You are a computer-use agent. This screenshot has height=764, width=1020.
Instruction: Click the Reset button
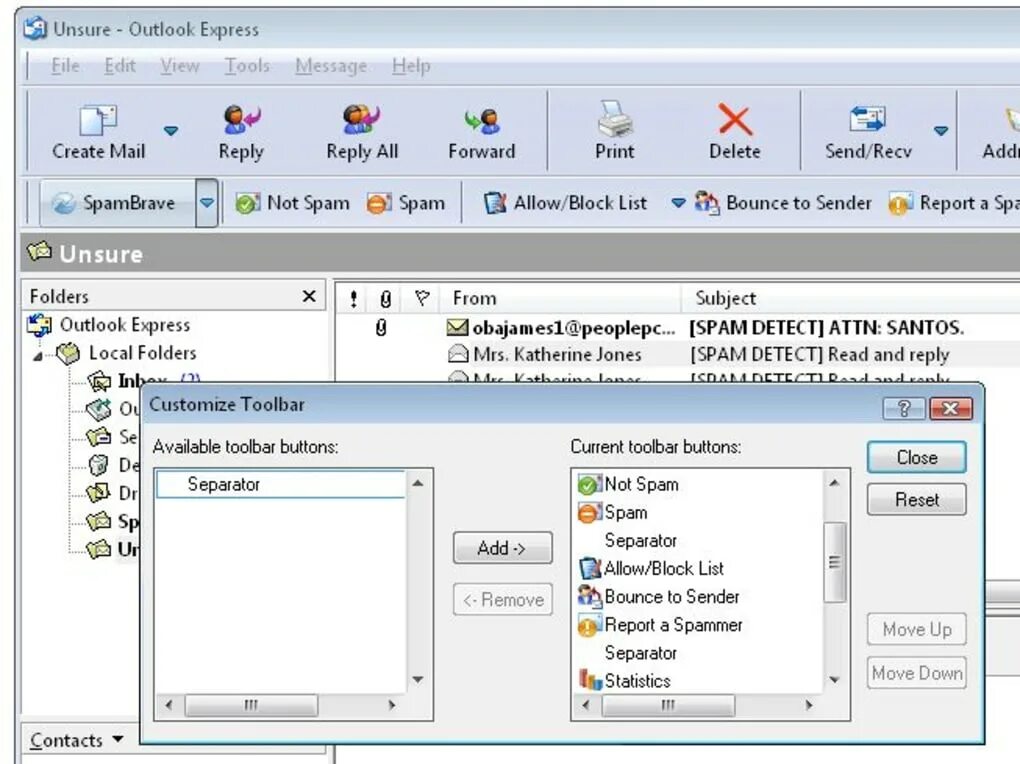[917, 500]
